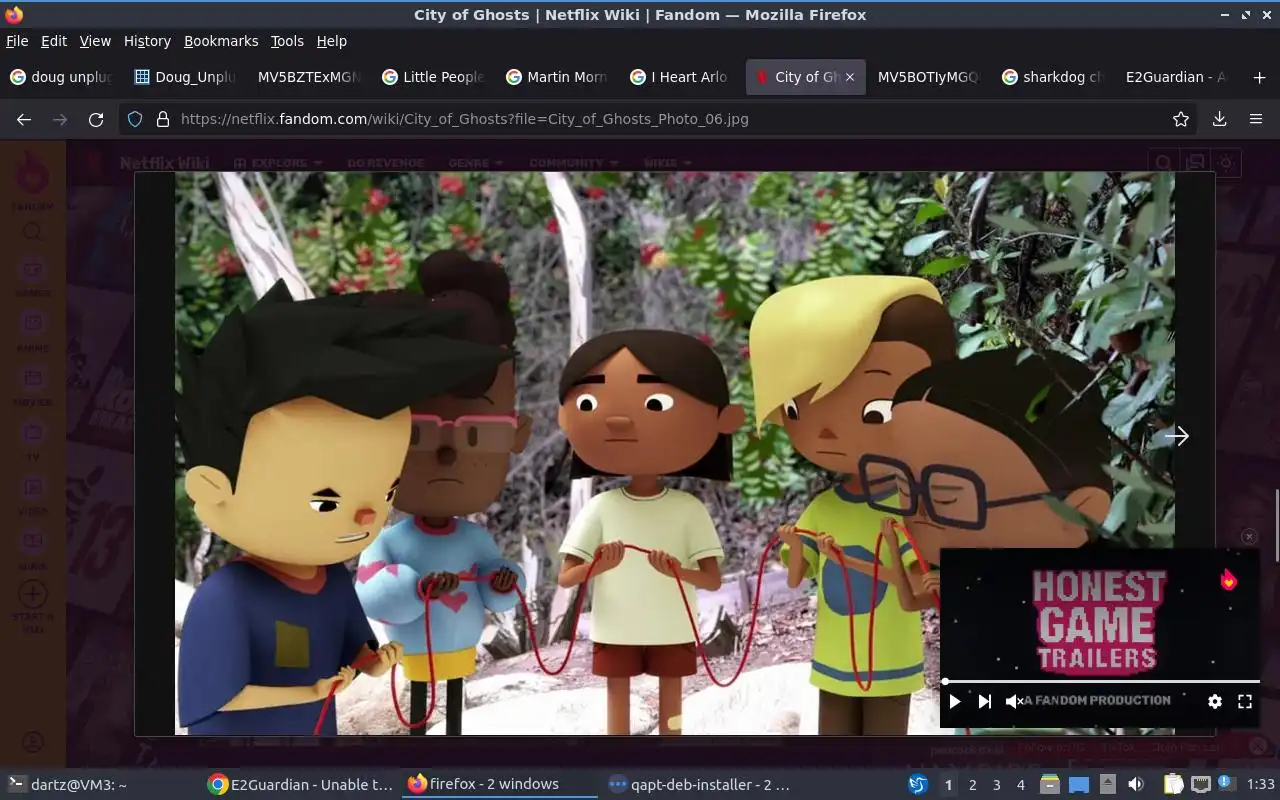
Task: Switch to the I Heart Arlo tab
Action: click(682, 77)
